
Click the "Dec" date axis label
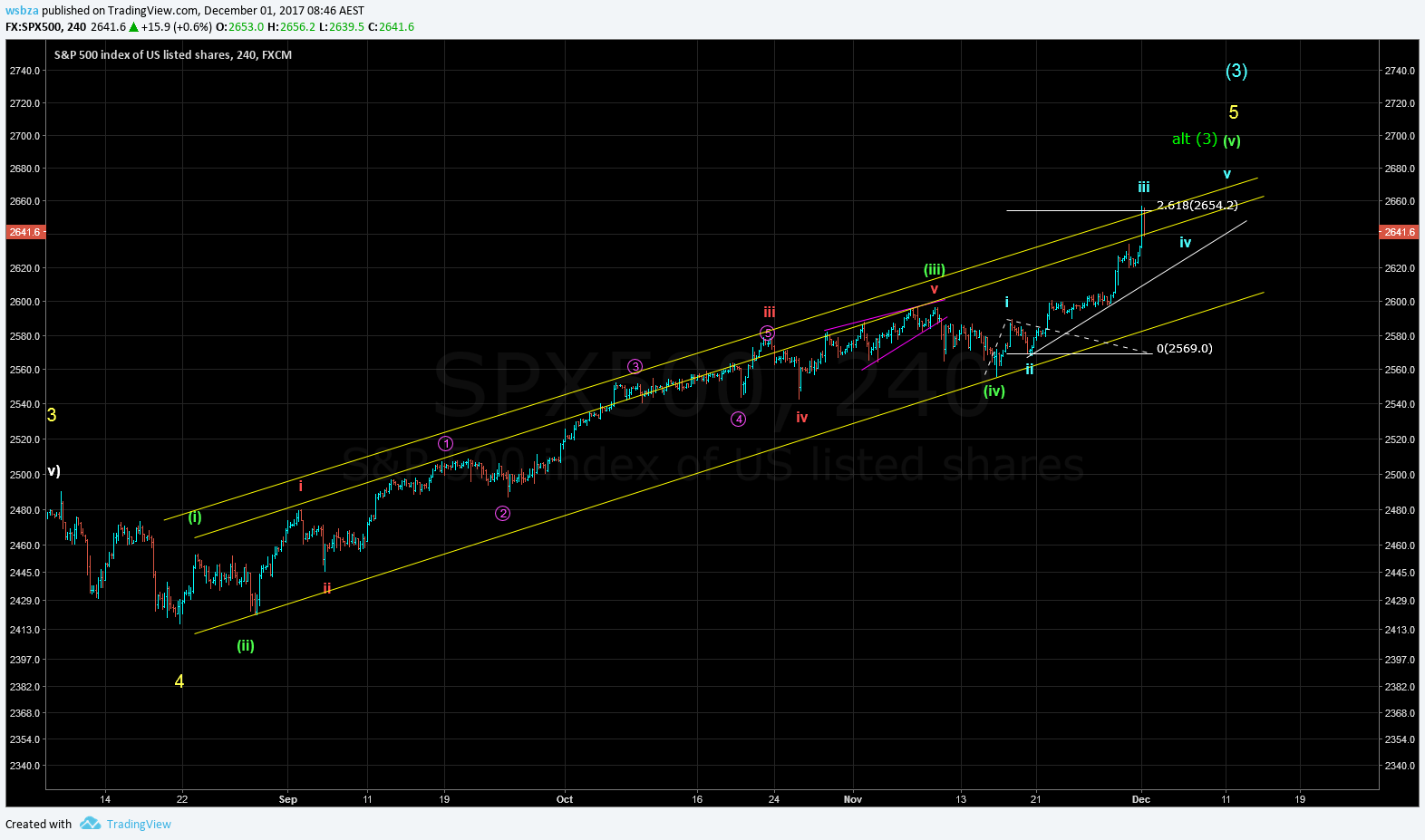tap(1141, 799)
